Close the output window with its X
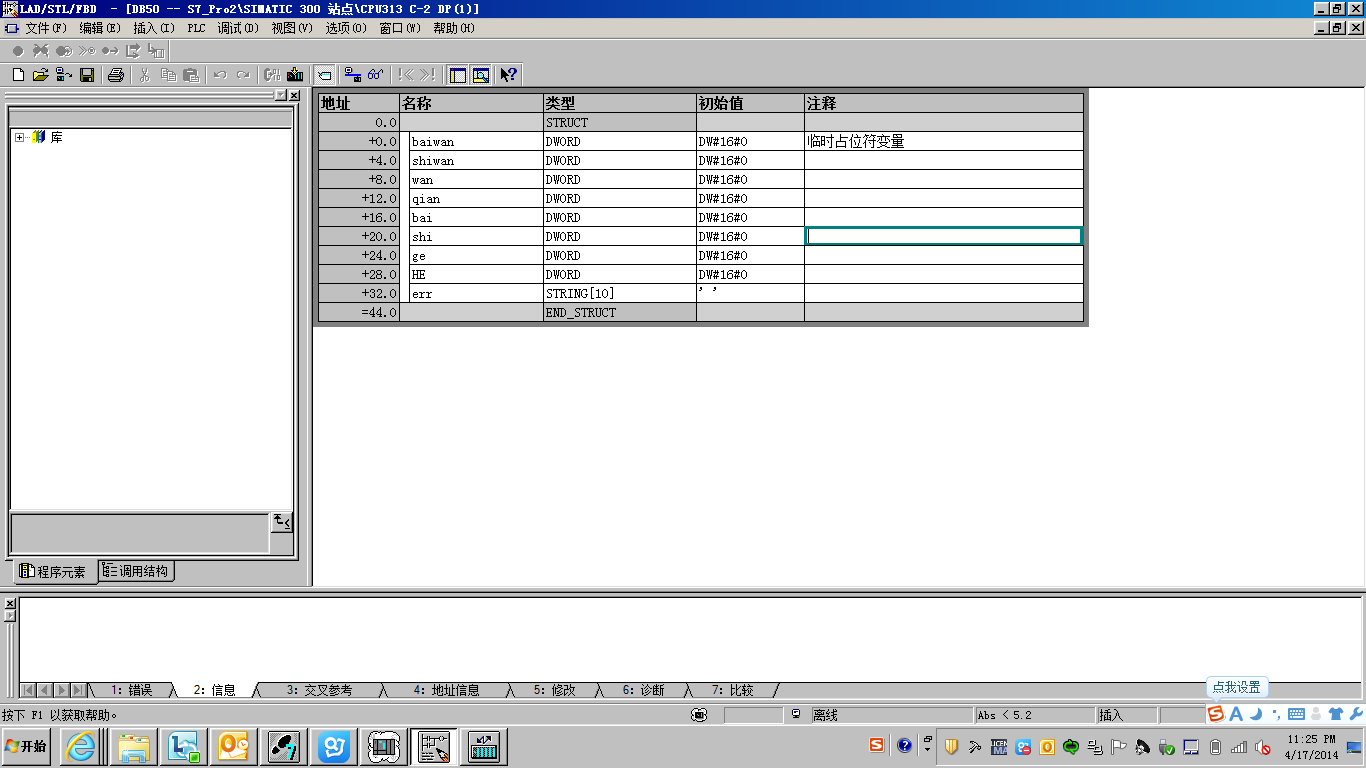The height and width of the screenshot is (768, 1366). 10,604
